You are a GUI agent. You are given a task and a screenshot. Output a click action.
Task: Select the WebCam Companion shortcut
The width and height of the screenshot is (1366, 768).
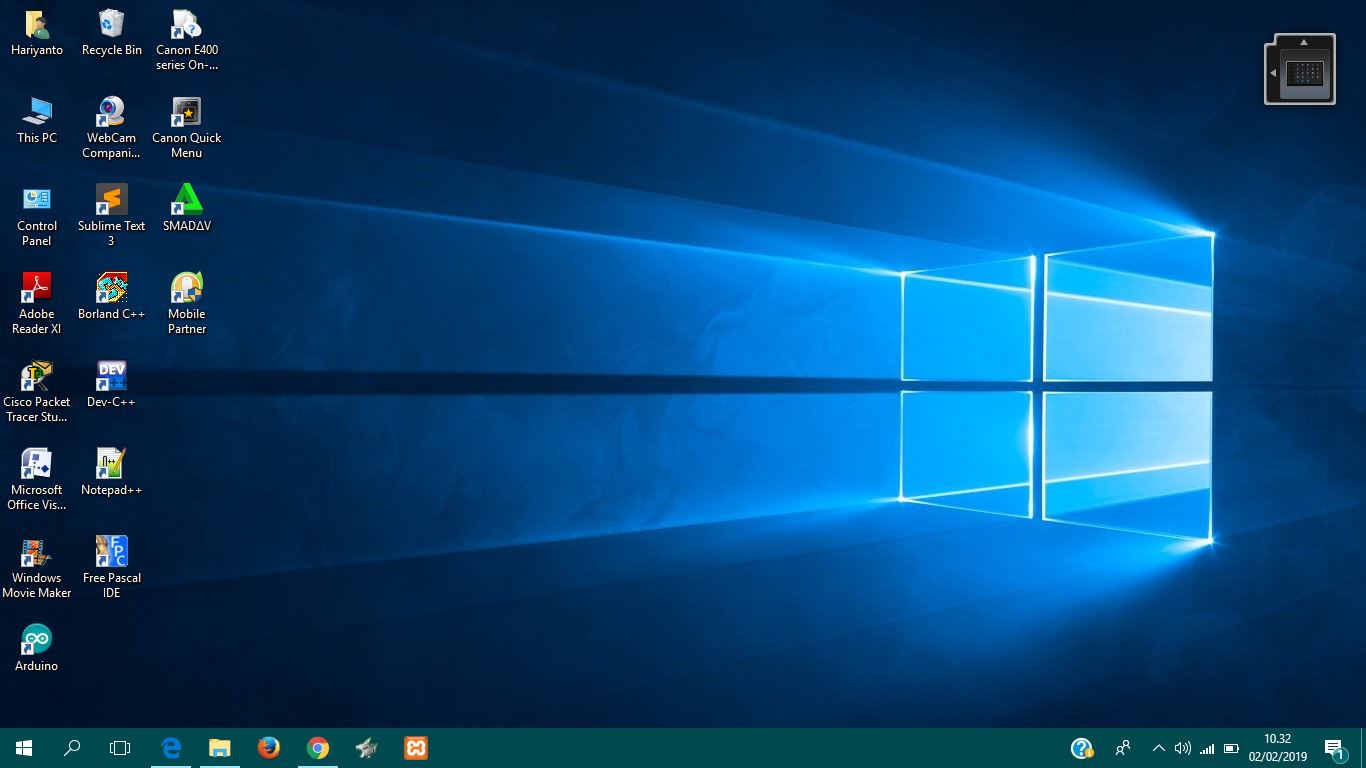[x=111, y=128]
